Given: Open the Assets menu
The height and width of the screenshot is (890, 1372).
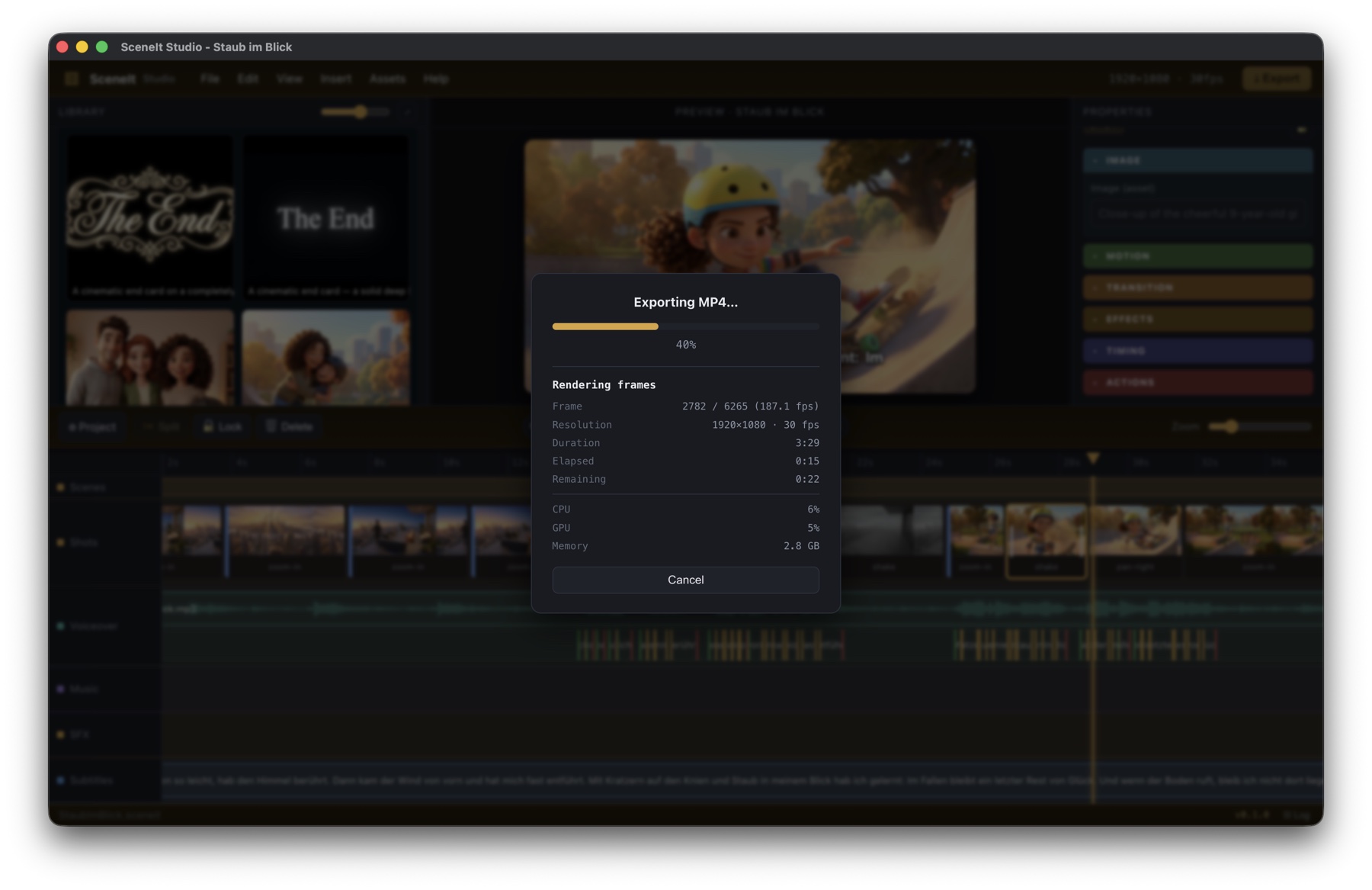Looking at the screenshot, I should [387, 79].
